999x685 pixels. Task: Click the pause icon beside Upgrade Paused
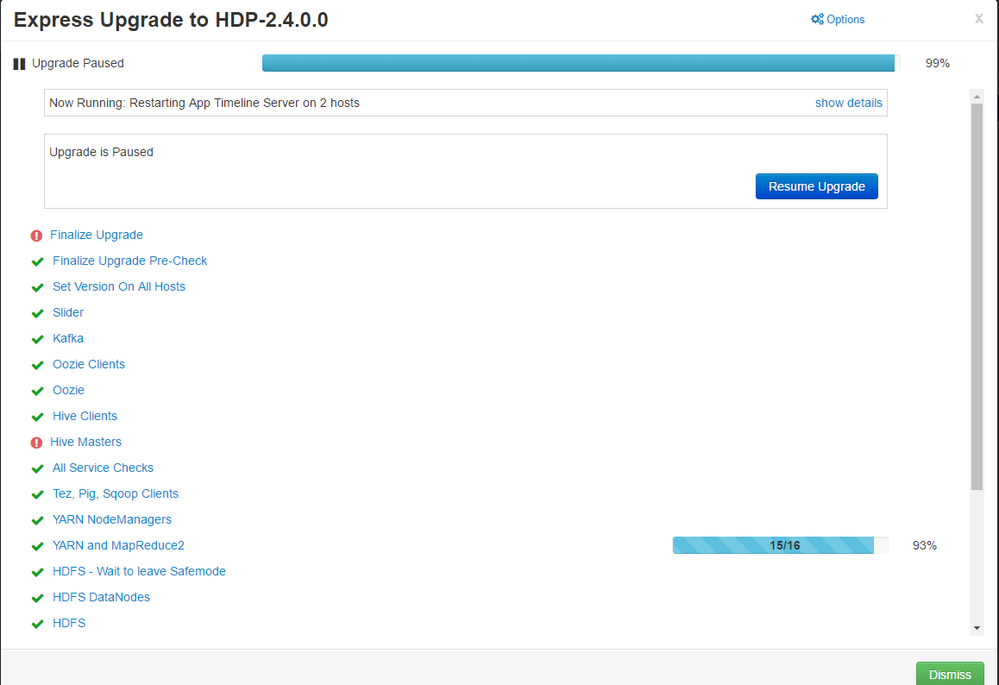point(19,64)
